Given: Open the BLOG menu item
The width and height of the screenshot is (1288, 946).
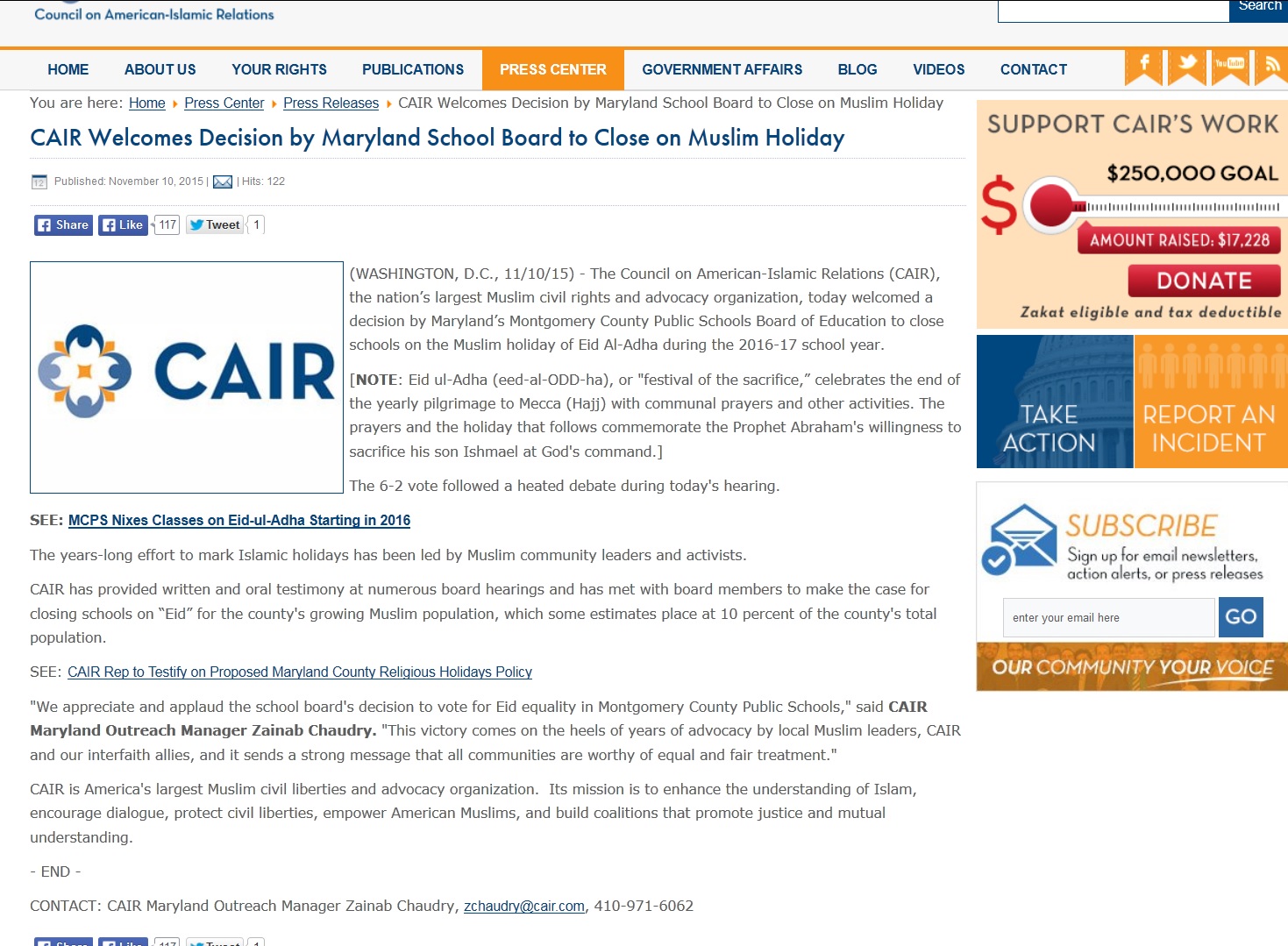Looking at the screenshot, I should [x=857, y=69].
